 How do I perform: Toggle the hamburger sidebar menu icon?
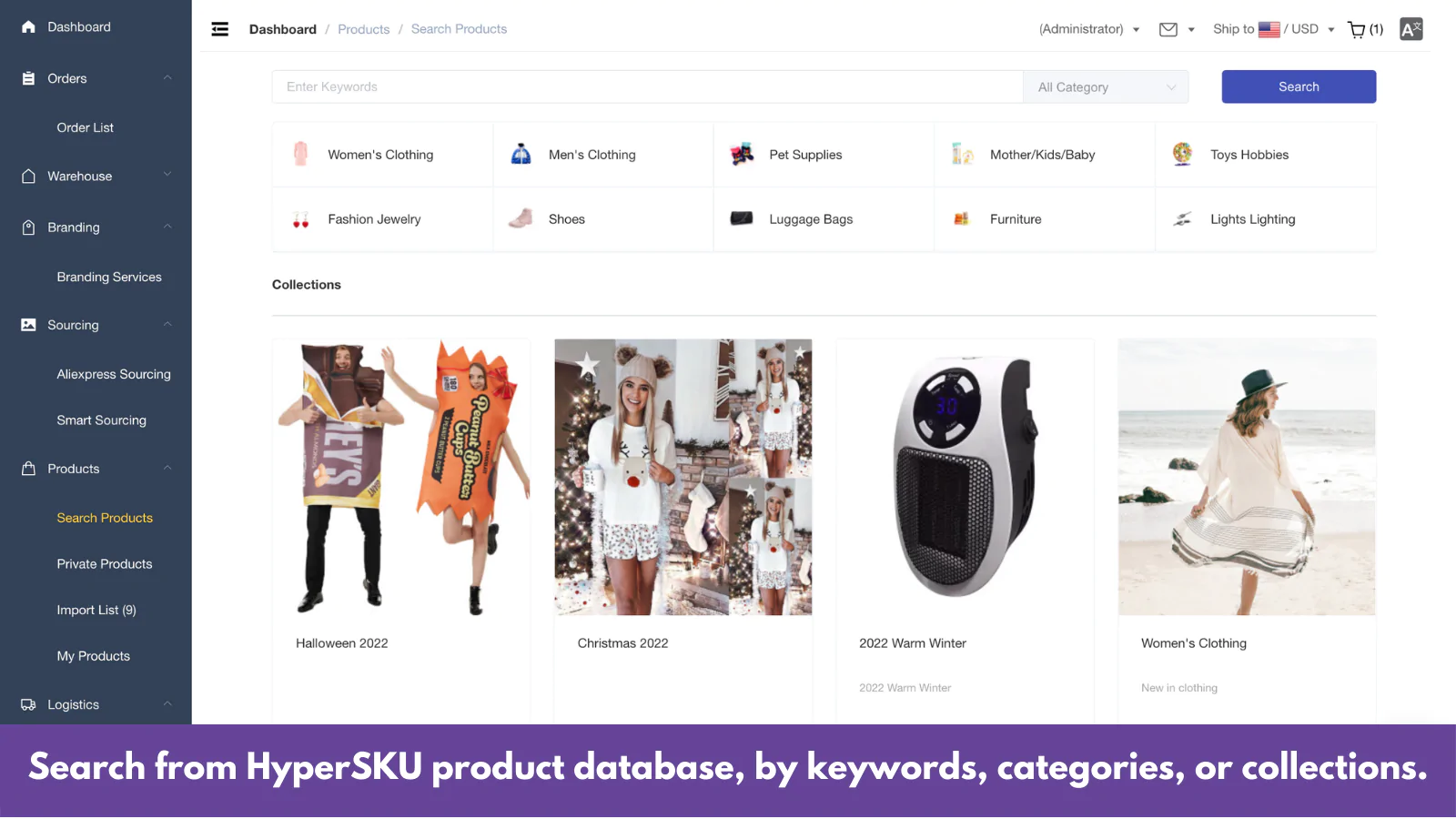coord(220,29)
